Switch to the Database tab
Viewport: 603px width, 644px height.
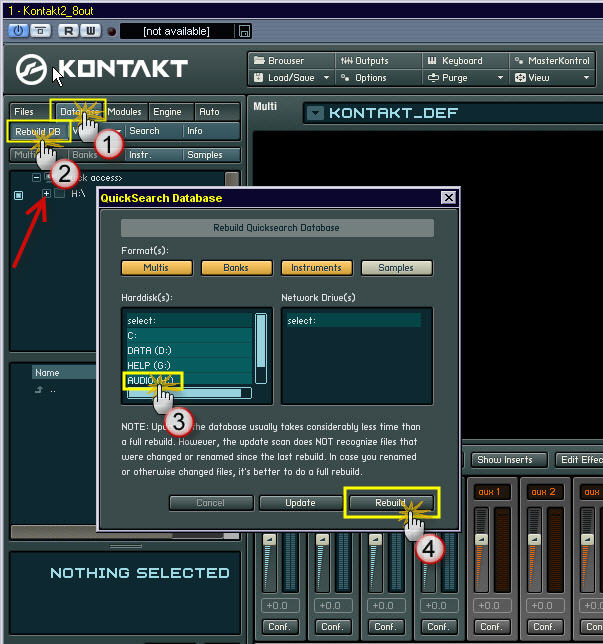point(77,112)
